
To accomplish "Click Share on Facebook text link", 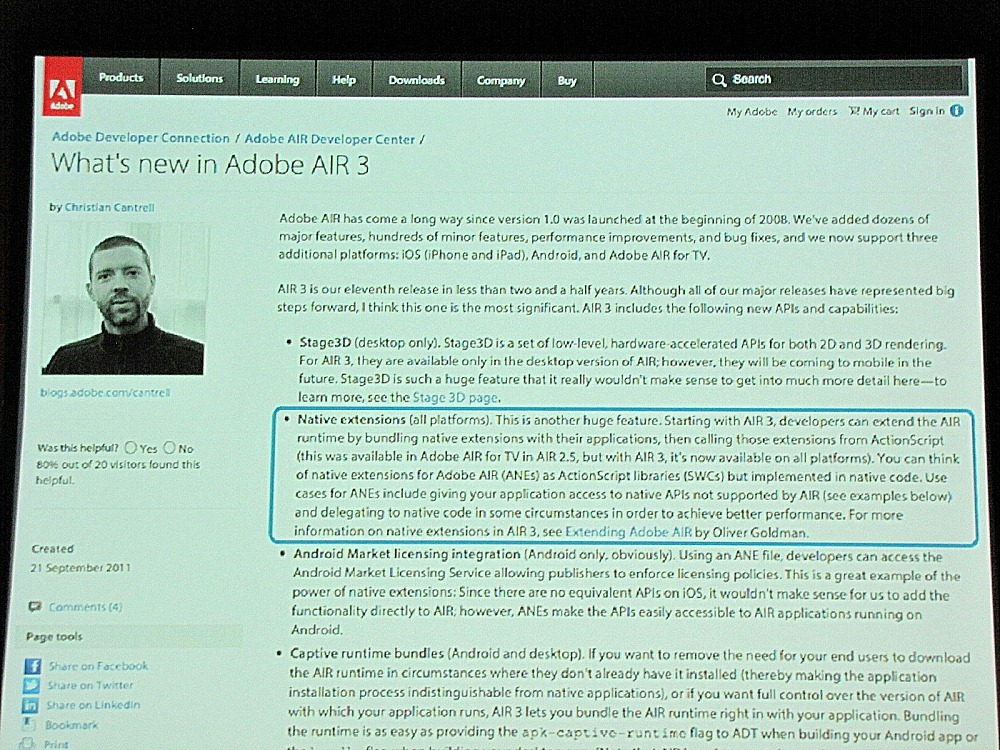I will [x=98, y=666].
